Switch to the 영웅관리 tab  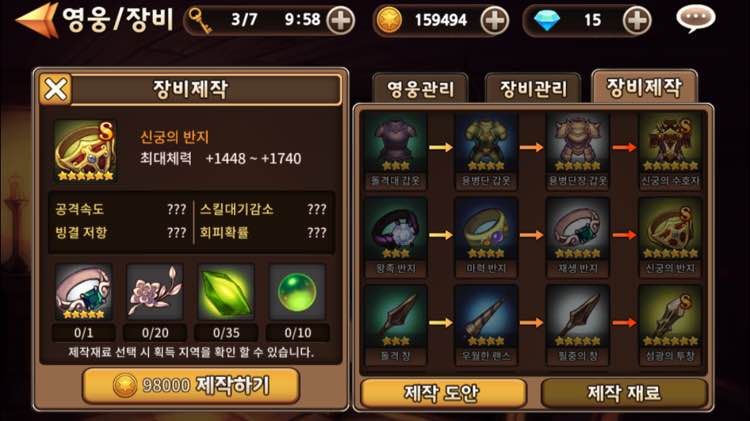coord(420,89)
